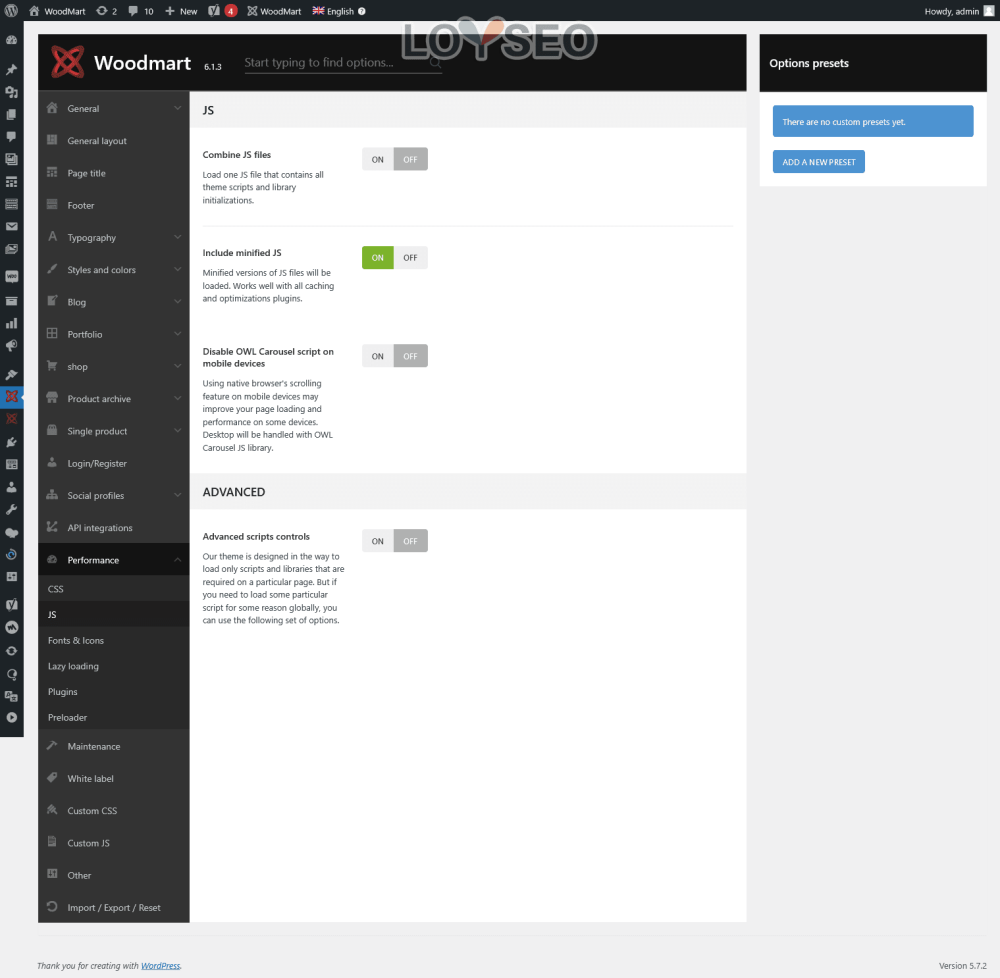Click the search magnifier icon in options header
Viewport: 1000px width, 978px height.
(435, 62)
